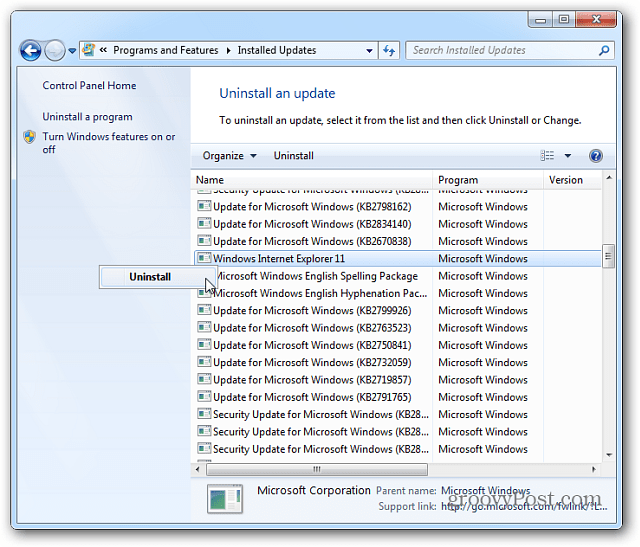
Task: Select the icon of update KB2670838
Action: tap(204, 240)
